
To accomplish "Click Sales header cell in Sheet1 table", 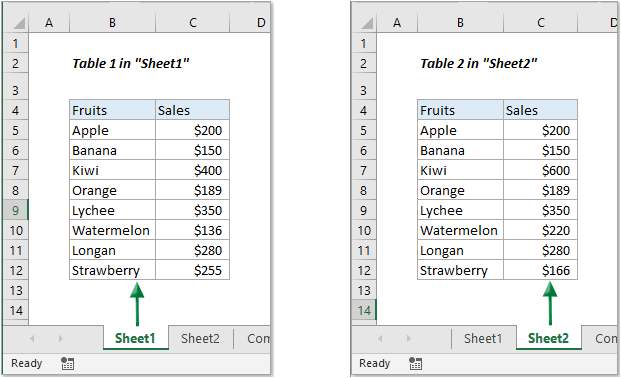I will [x=192, y=110].
